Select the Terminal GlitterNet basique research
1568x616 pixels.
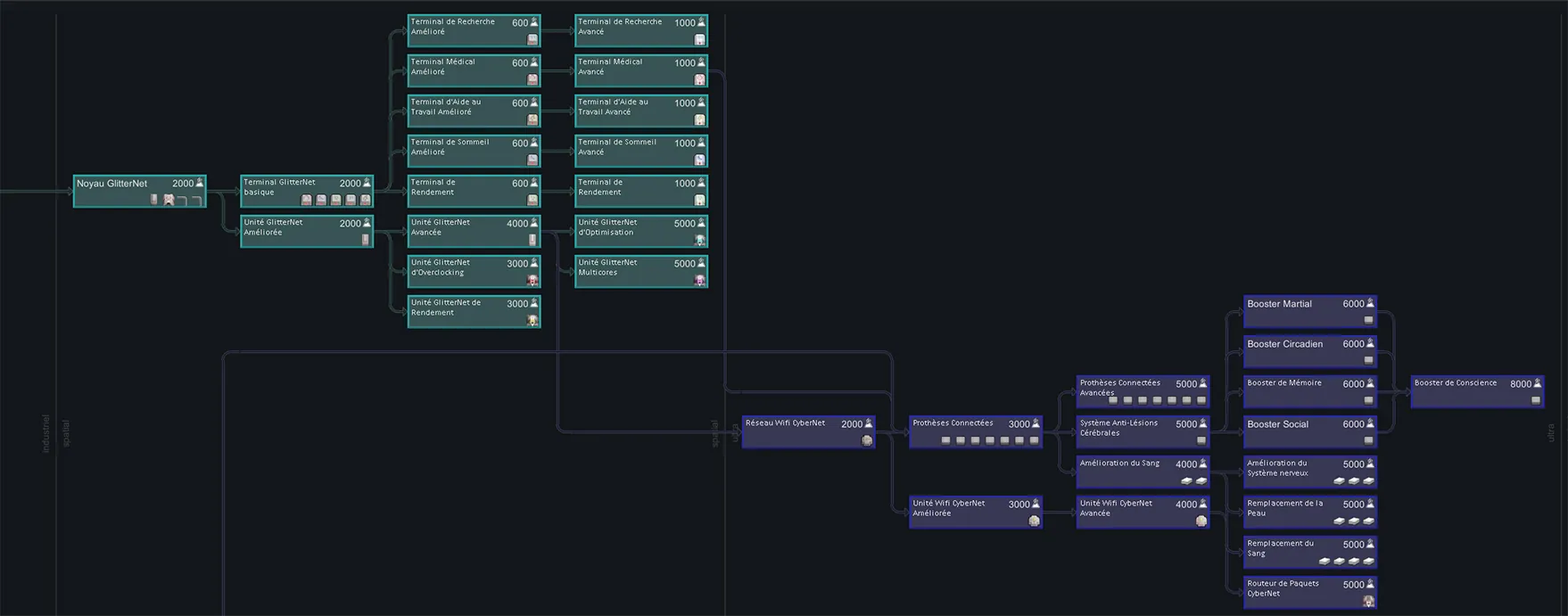306,191
